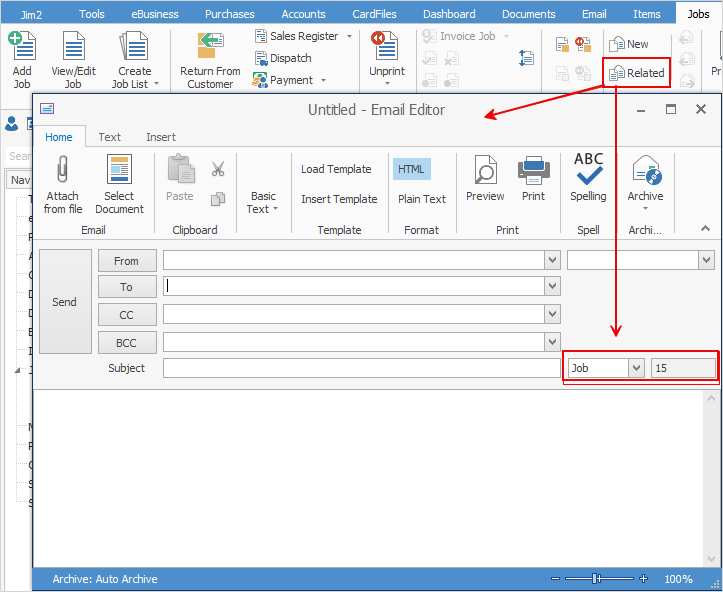Click the From button
This screenshot has height=592, width=723.
pyautogui.click(x=127, y=261)
